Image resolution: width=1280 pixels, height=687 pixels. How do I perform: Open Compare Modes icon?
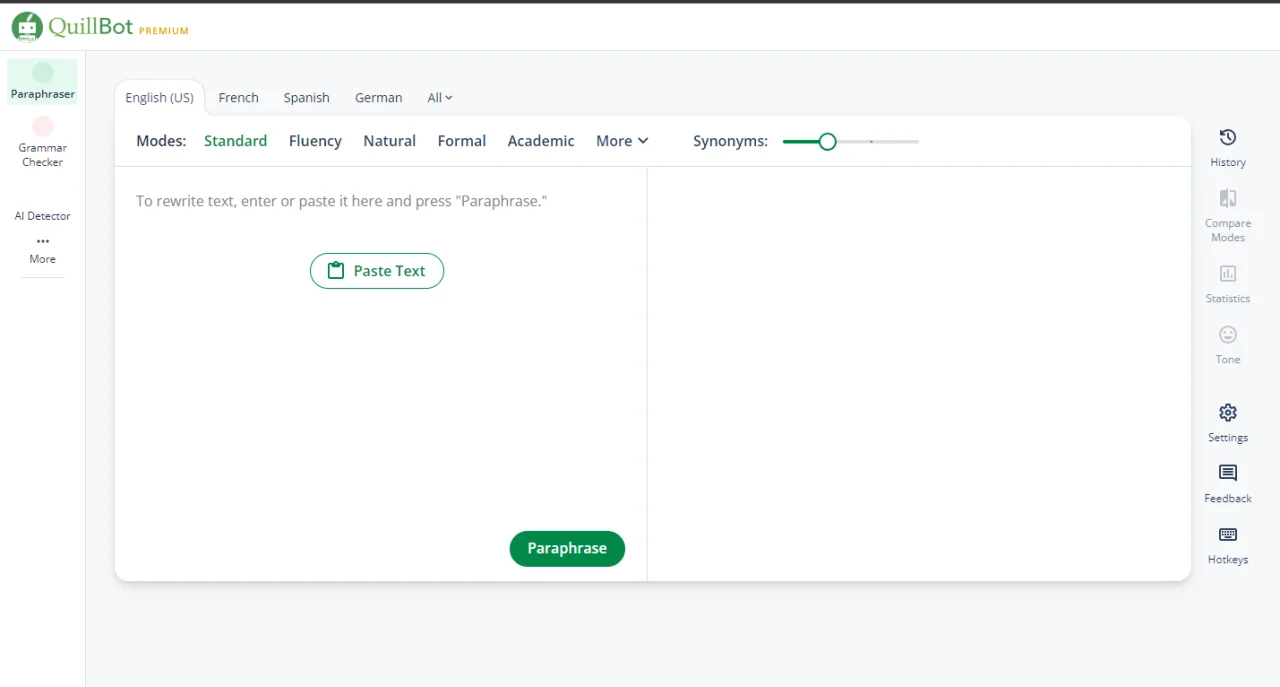click(1228, 198)
